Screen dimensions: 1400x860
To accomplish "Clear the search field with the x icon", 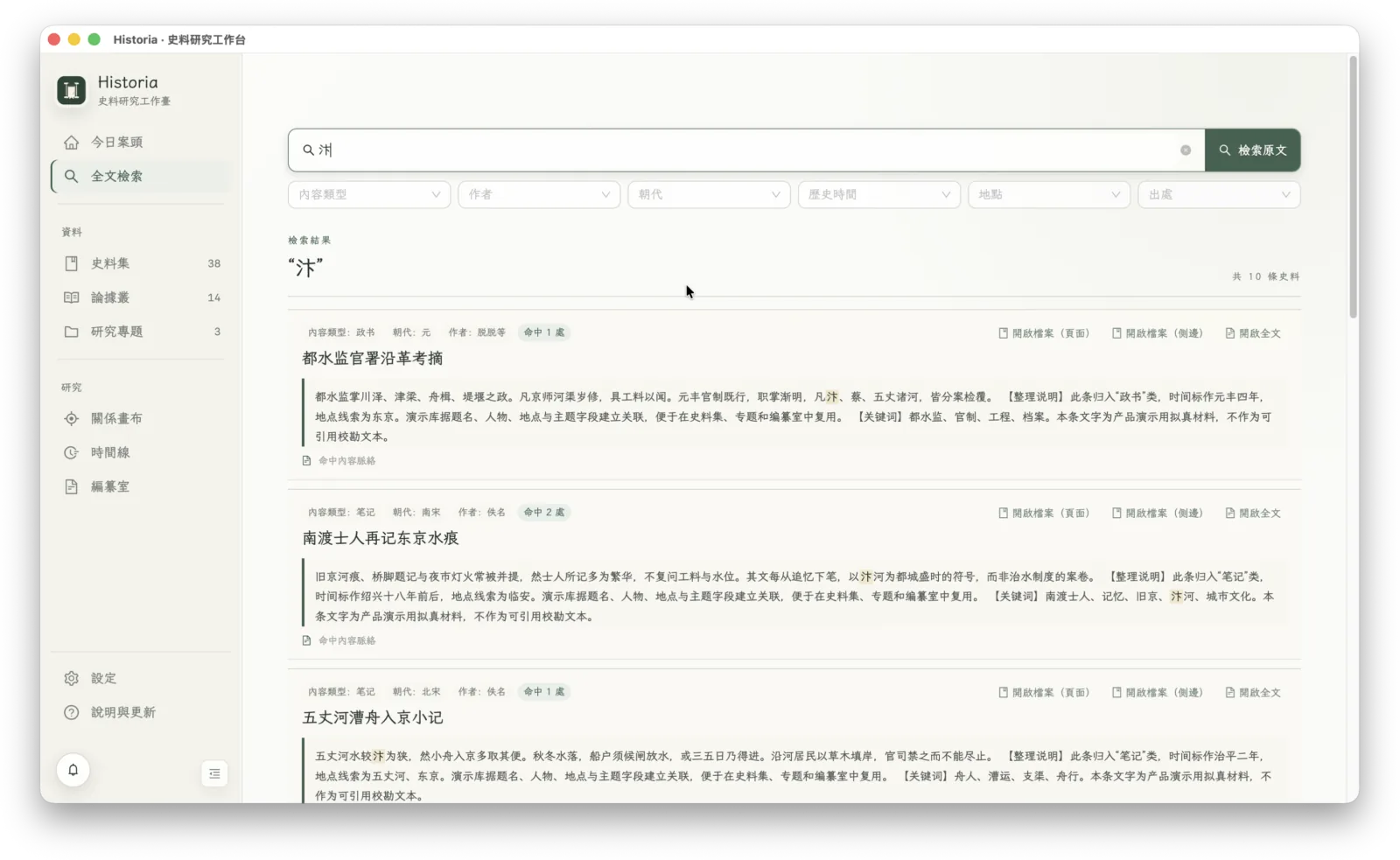I will [1186, 150].
